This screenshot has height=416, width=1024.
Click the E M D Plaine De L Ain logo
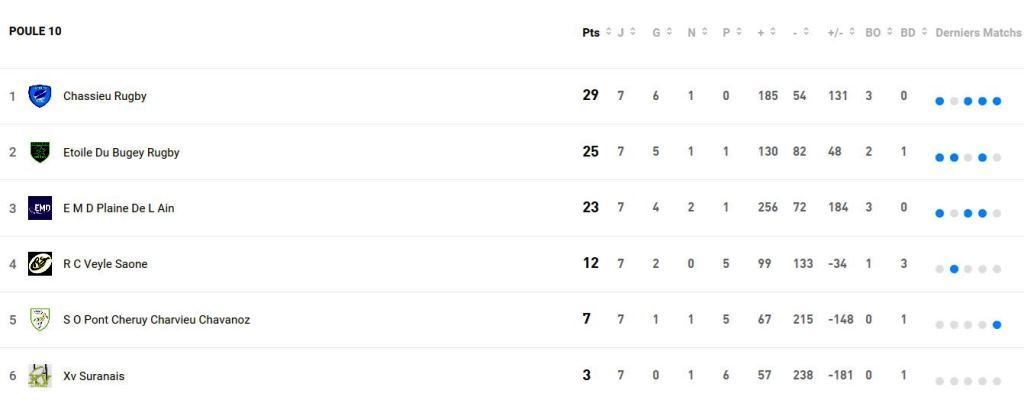pos(40,208)
